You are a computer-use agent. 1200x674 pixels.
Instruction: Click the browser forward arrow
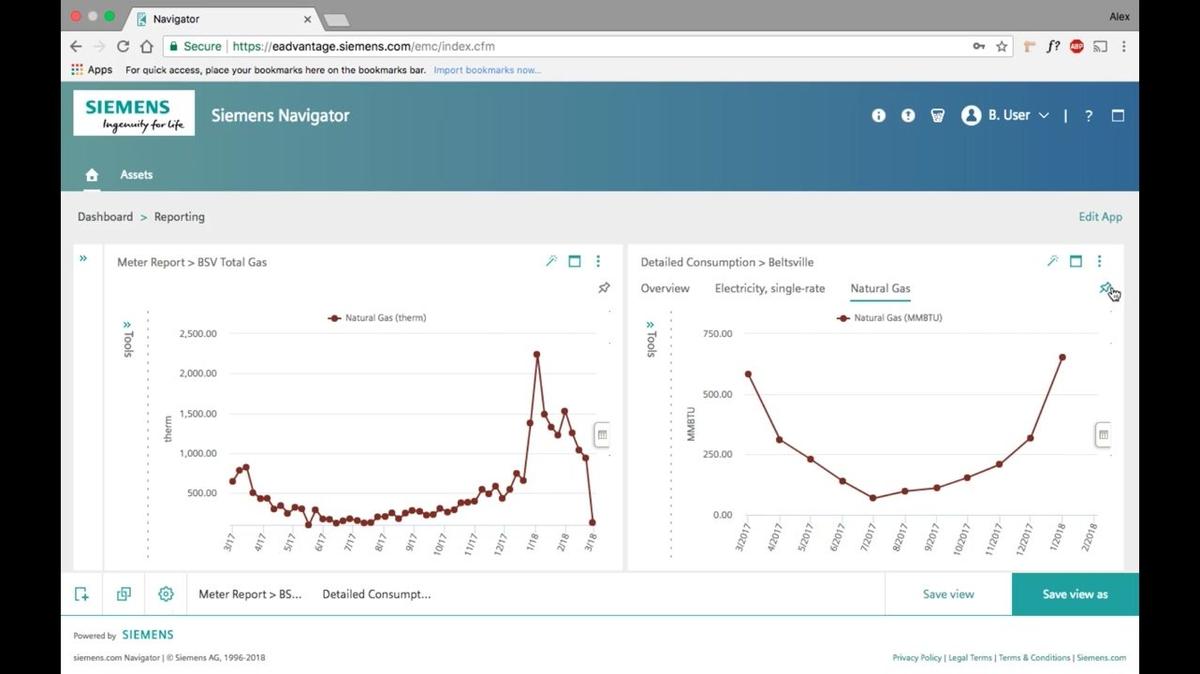pos(99,46)
